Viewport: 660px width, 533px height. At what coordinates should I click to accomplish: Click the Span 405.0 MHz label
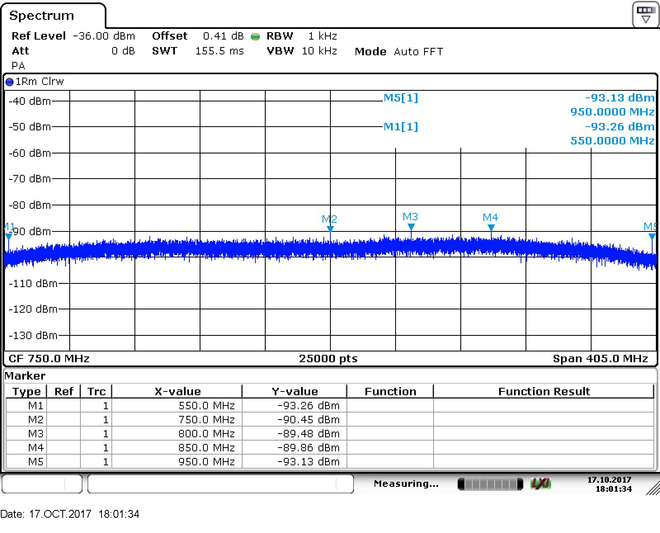click(600, 359)
